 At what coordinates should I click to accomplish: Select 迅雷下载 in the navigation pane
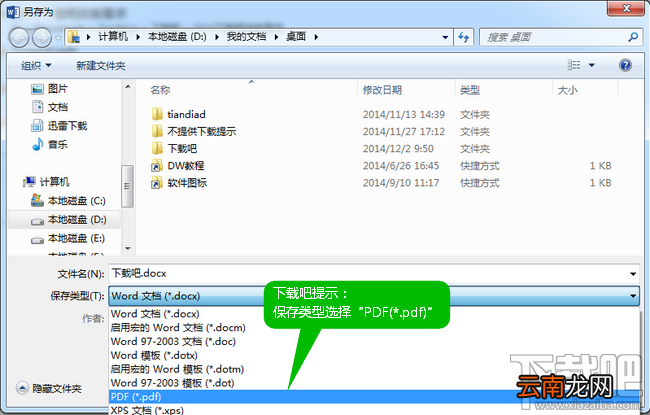59,126
